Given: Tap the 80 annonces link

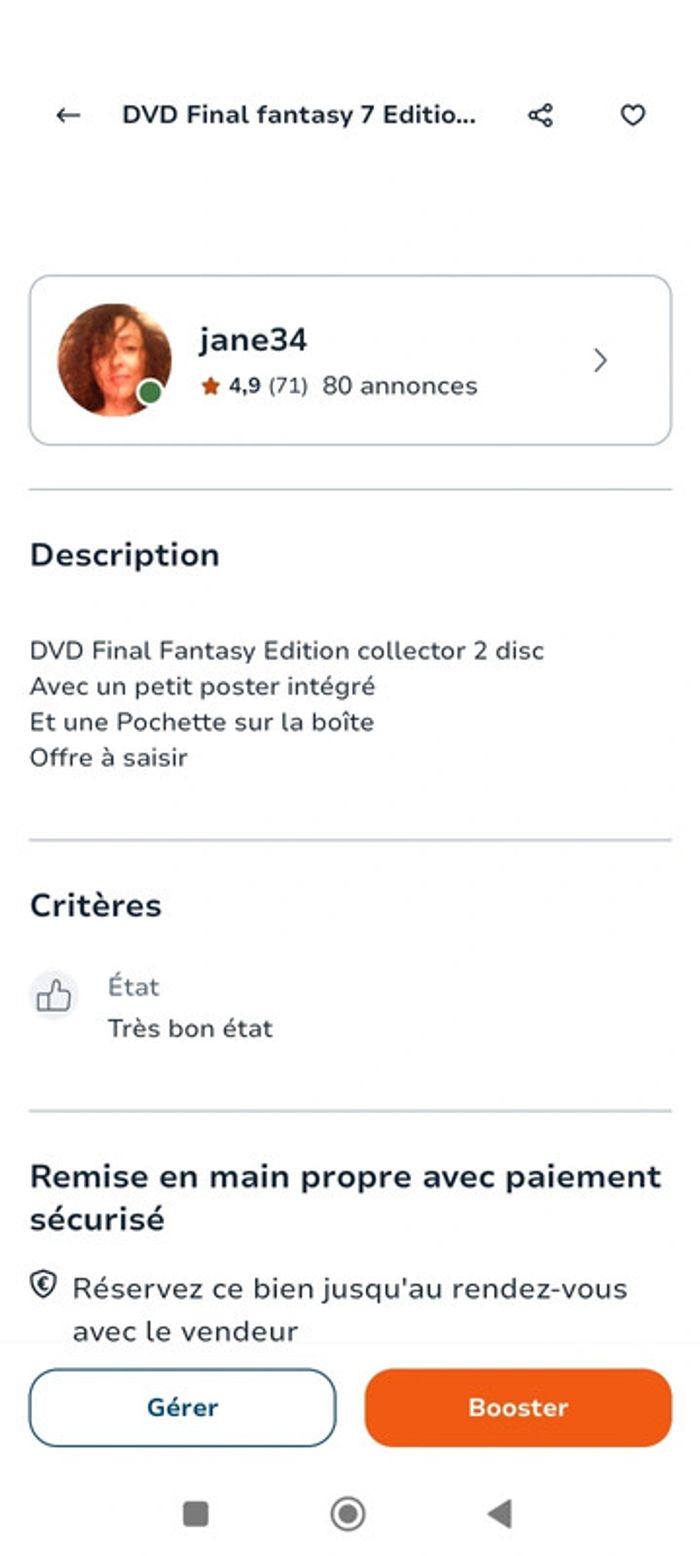Looking at the screenshot, I should pos(398,385).
